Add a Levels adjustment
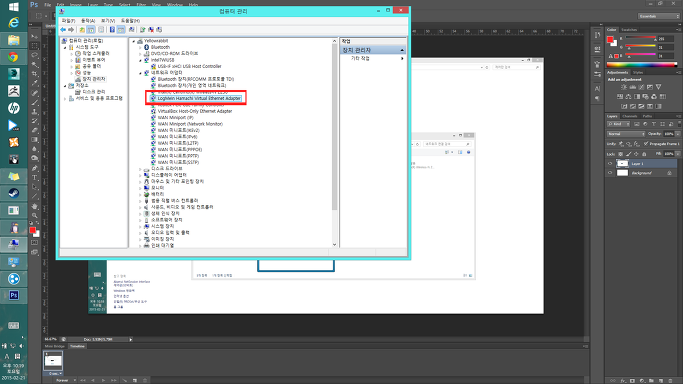This screenshot has height=384, width=683. (x=633, y=87)
